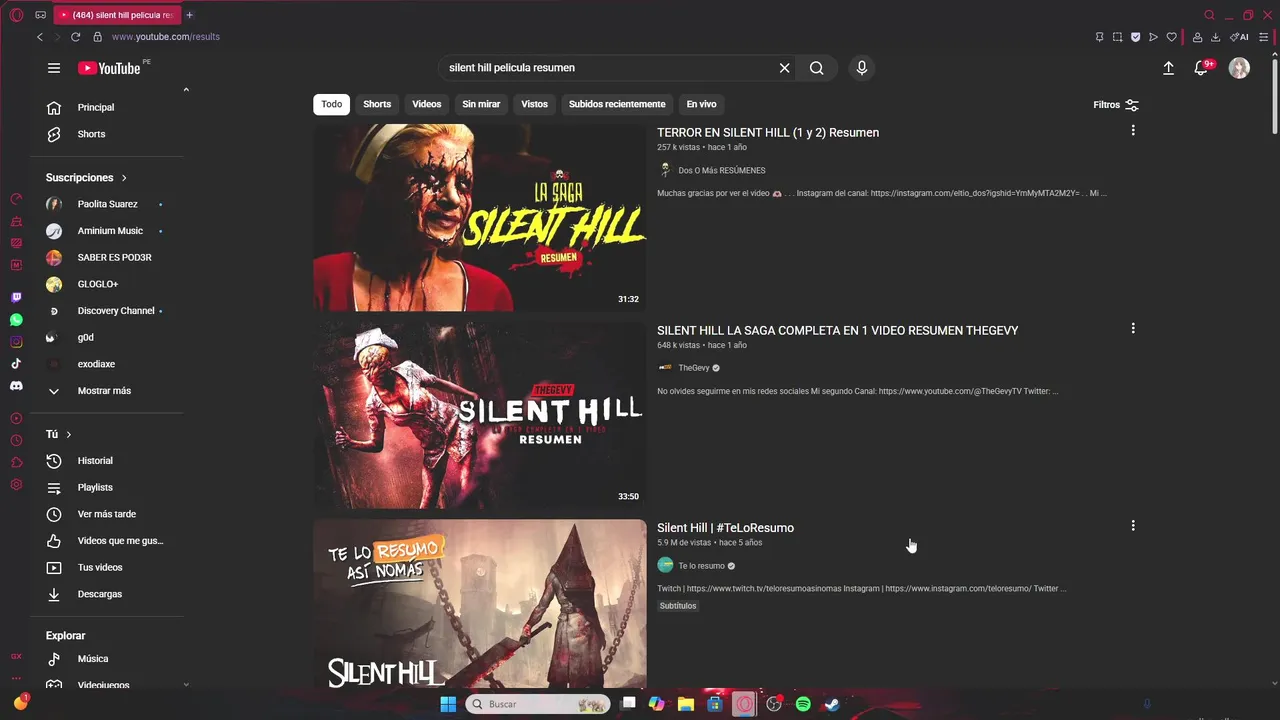
Task: Open title SILENT HILL LA SAGA COMPLETA video
Action: (x=838, y=330)
